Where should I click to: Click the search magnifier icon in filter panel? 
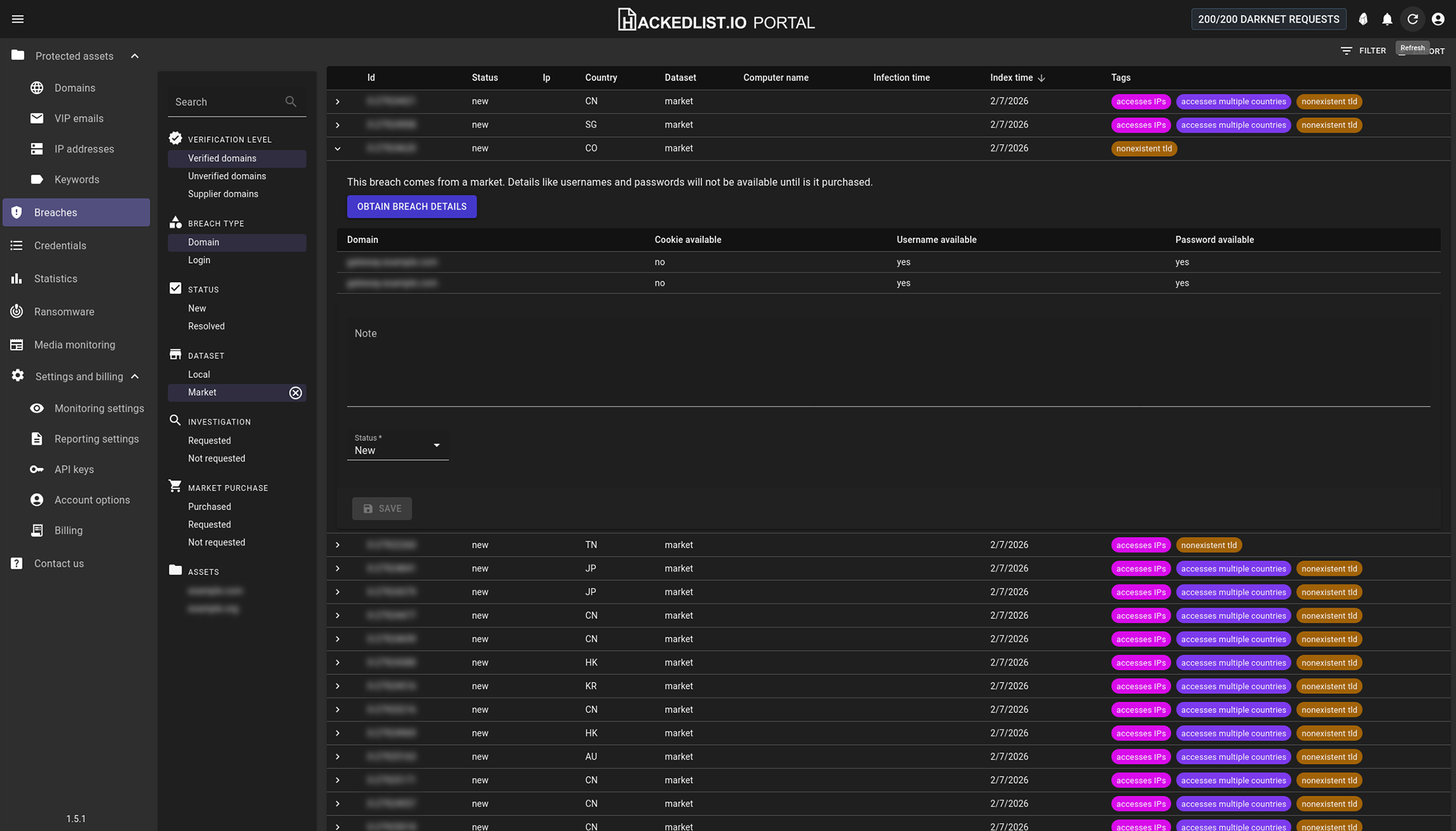click(x=290, y=101)
